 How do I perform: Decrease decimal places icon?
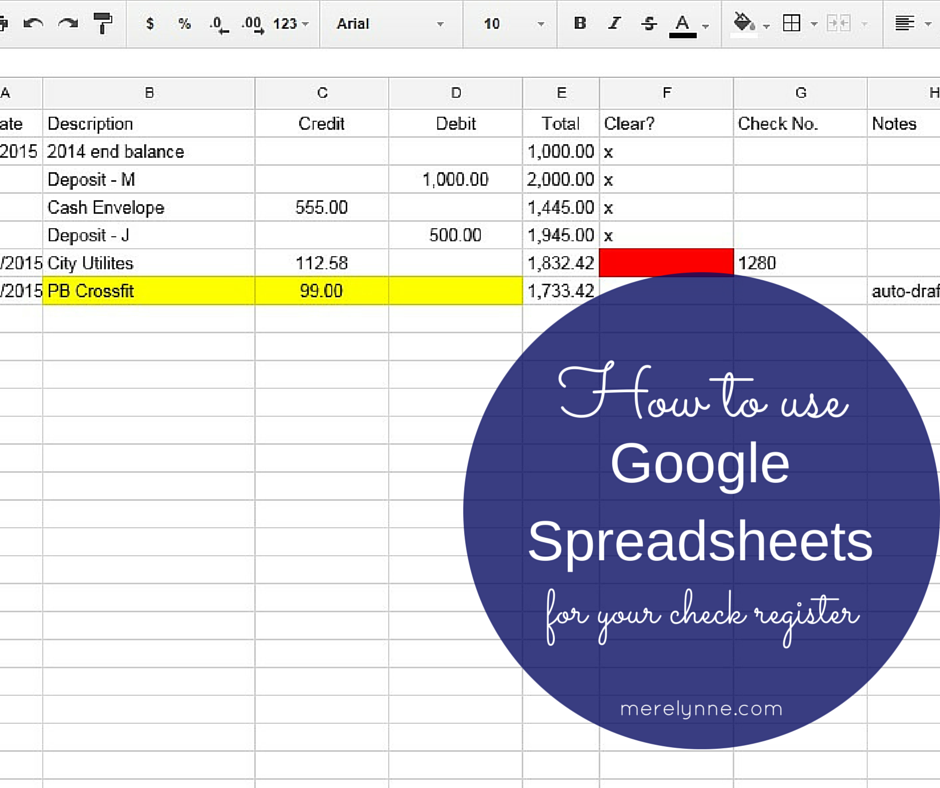pyautogui.click(x=219, y=25)
